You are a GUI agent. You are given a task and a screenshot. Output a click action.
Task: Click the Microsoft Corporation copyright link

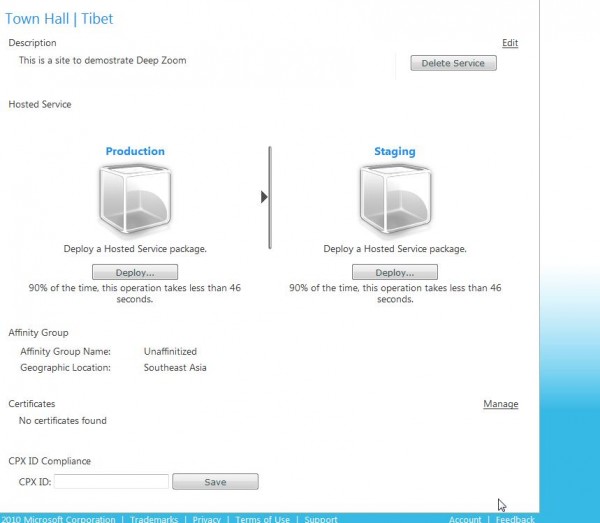click(x=60, y=519)
